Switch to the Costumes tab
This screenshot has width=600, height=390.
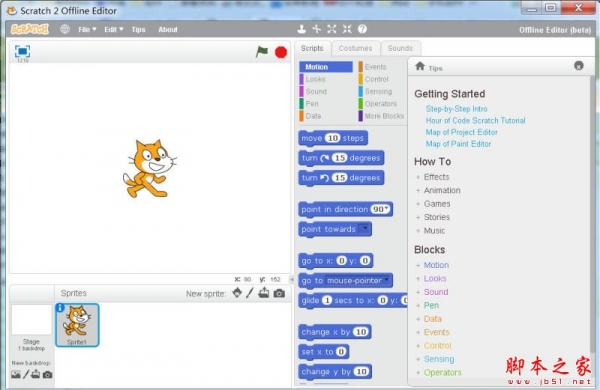point(355,49)
